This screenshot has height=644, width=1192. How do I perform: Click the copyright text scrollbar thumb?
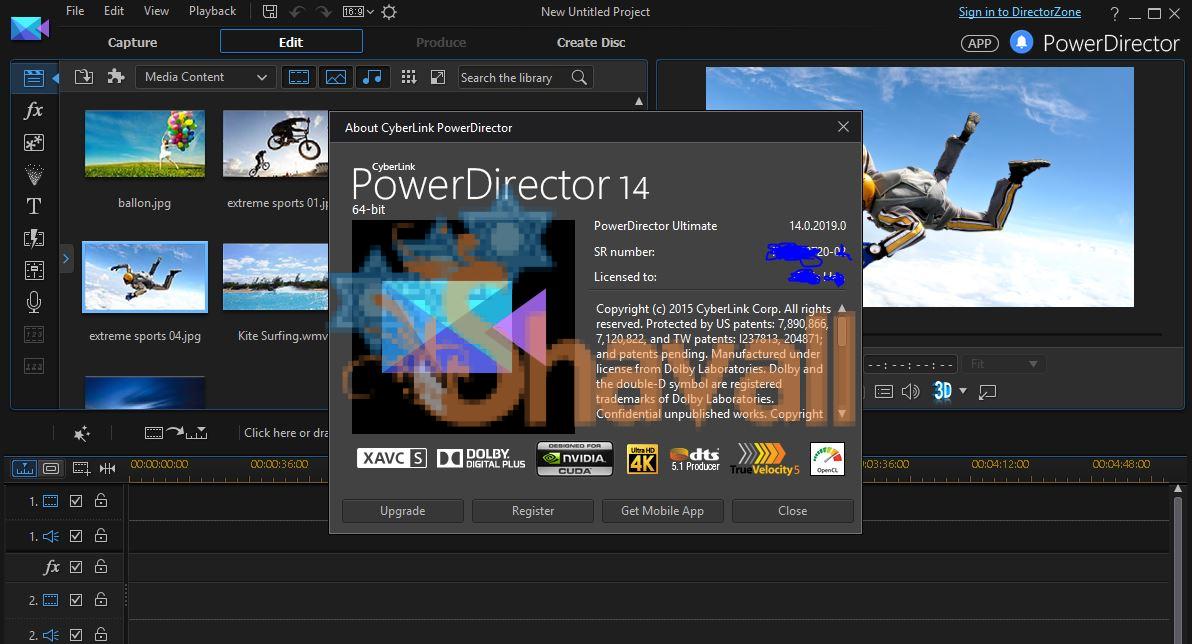(842, 332)
